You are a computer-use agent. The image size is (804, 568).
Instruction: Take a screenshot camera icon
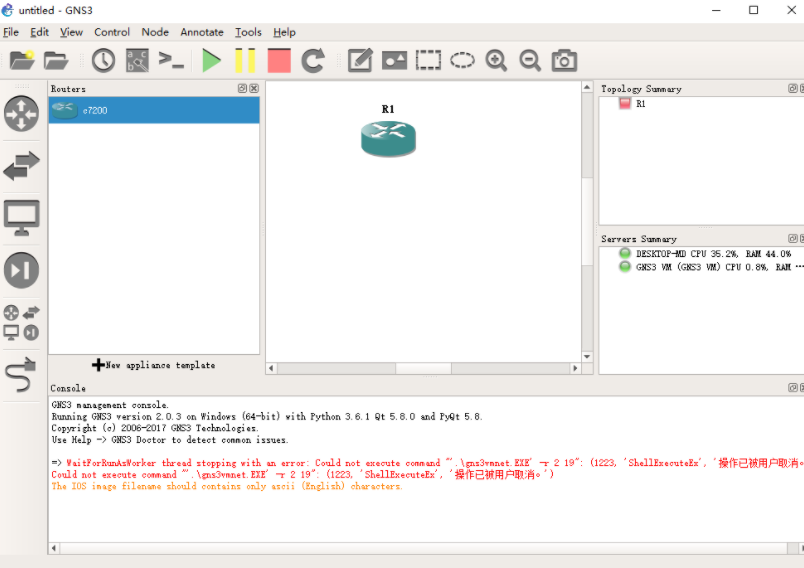564,60
